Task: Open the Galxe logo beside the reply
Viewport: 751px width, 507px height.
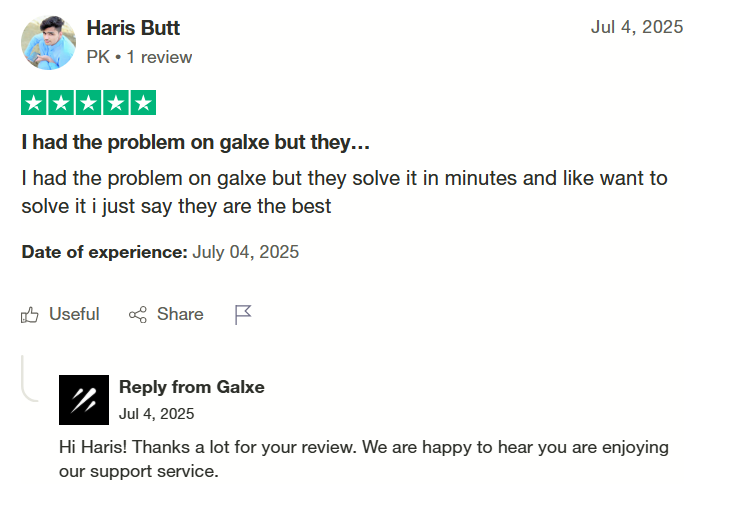Action: pyautogui.click(x=84, y=400)
